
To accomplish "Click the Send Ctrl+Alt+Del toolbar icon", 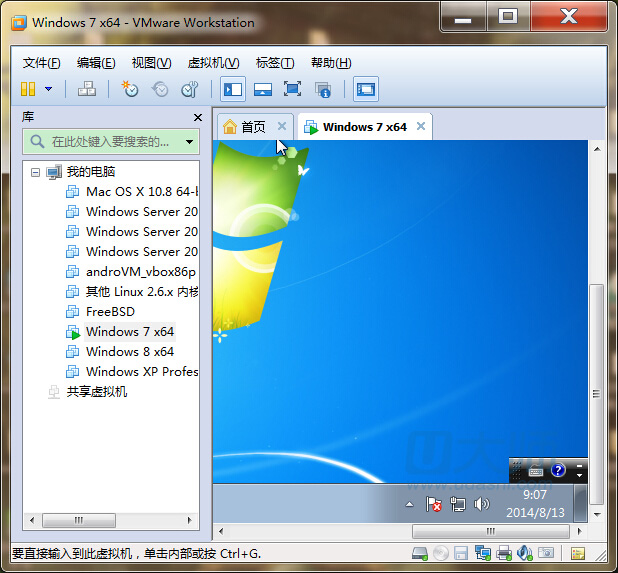I will point(87,89).
